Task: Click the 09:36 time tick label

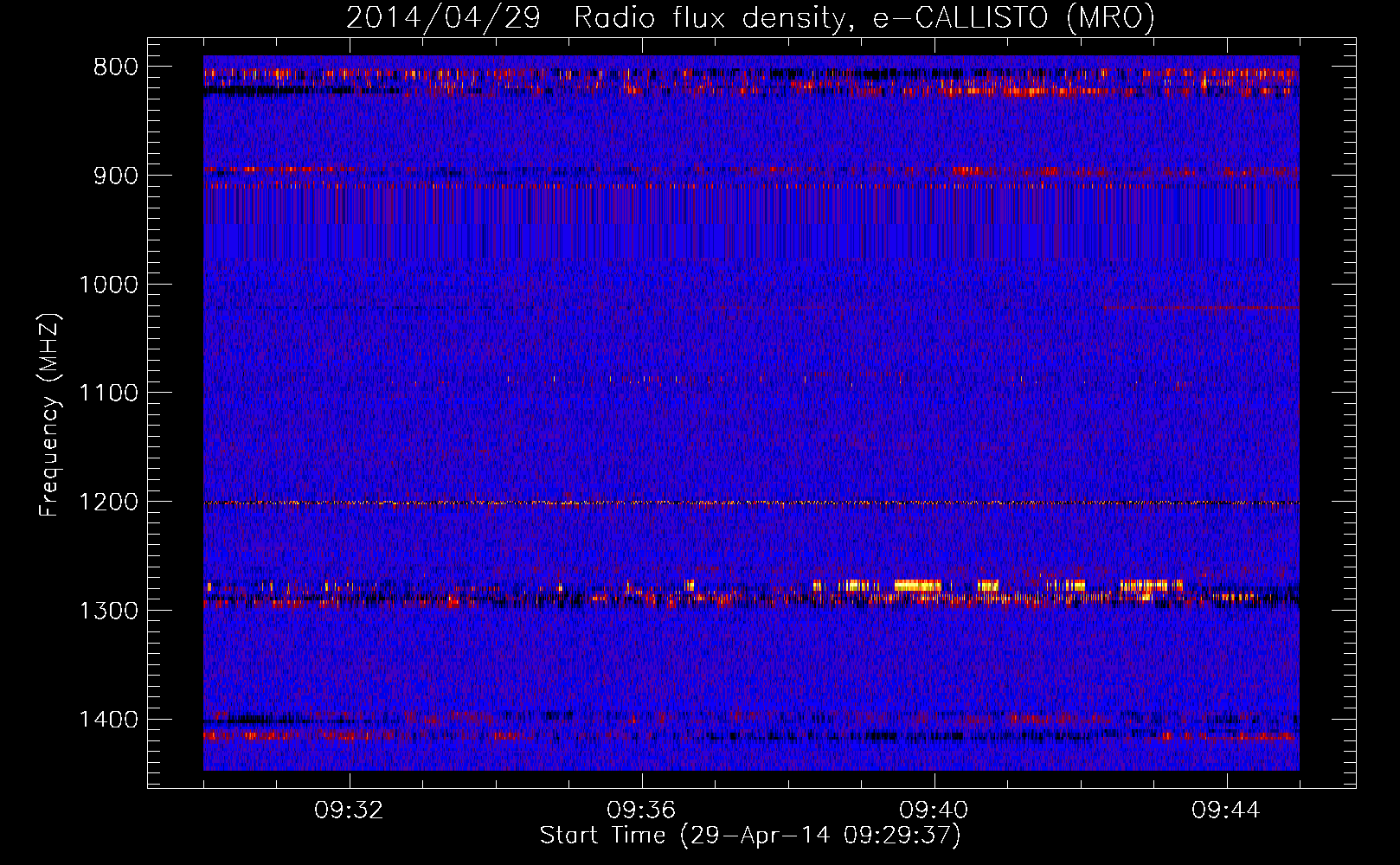Action: pyautogui.click(x=641, y=811)
